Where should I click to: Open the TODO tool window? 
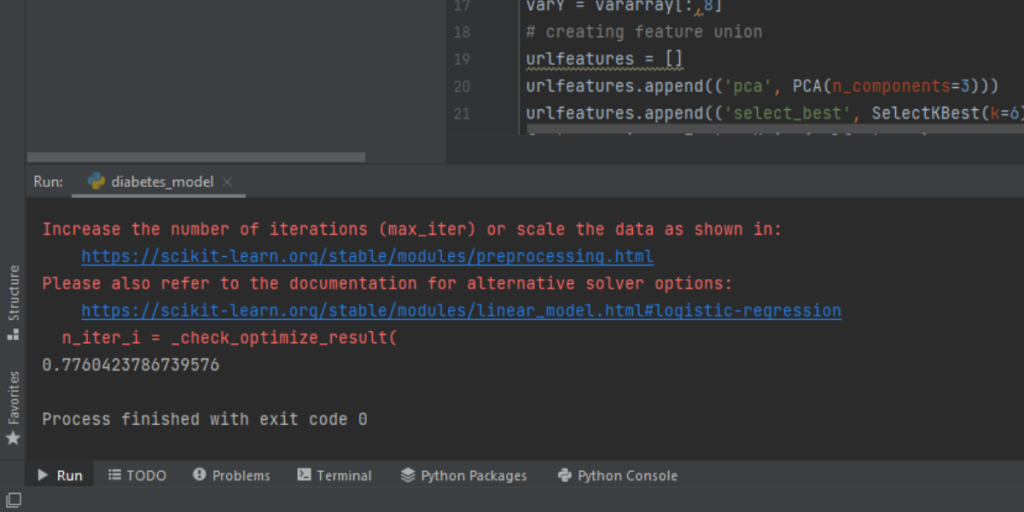(137, 475)
